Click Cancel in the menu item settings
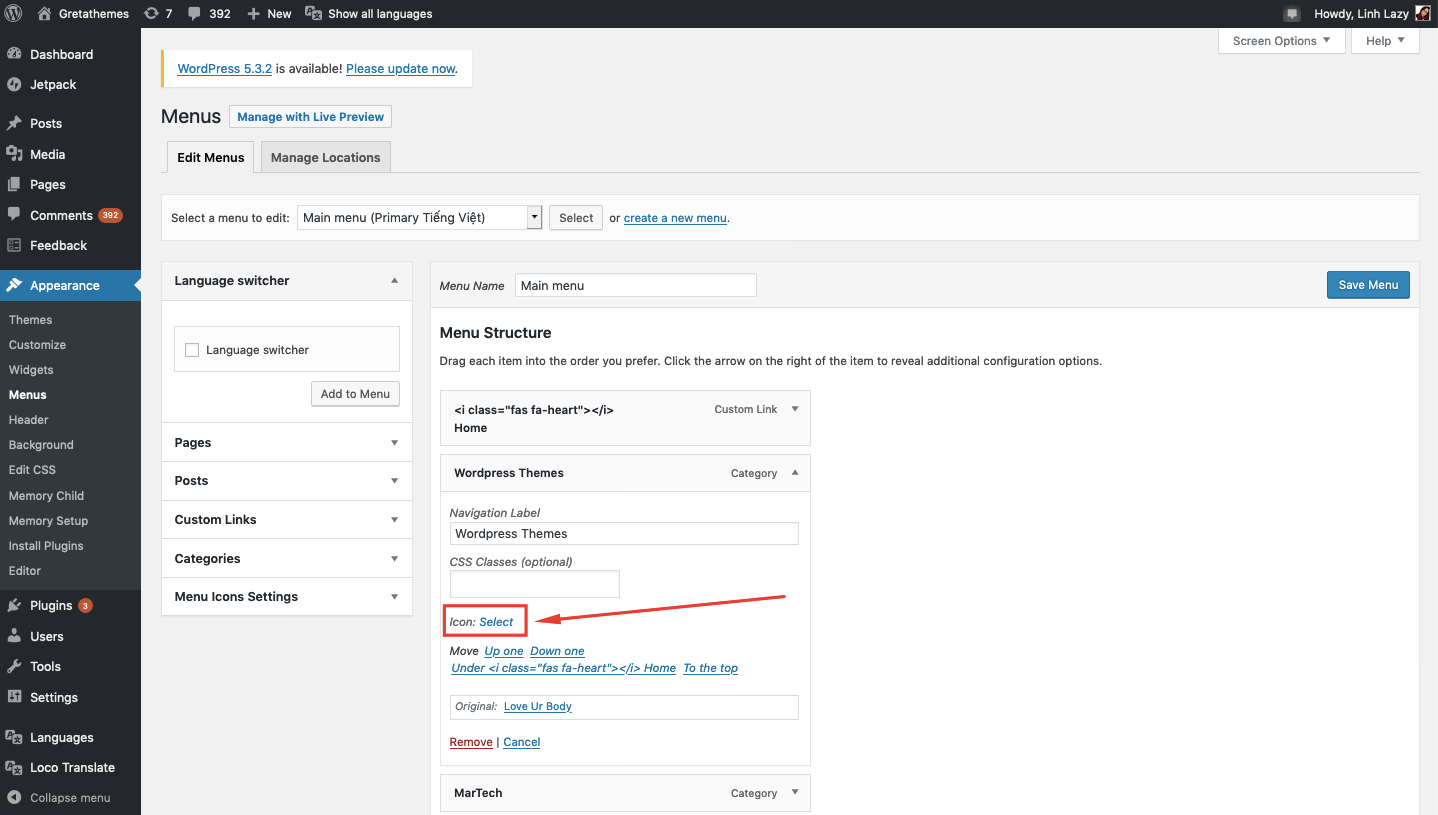The image size is (1438, 815). pos(522,742)
